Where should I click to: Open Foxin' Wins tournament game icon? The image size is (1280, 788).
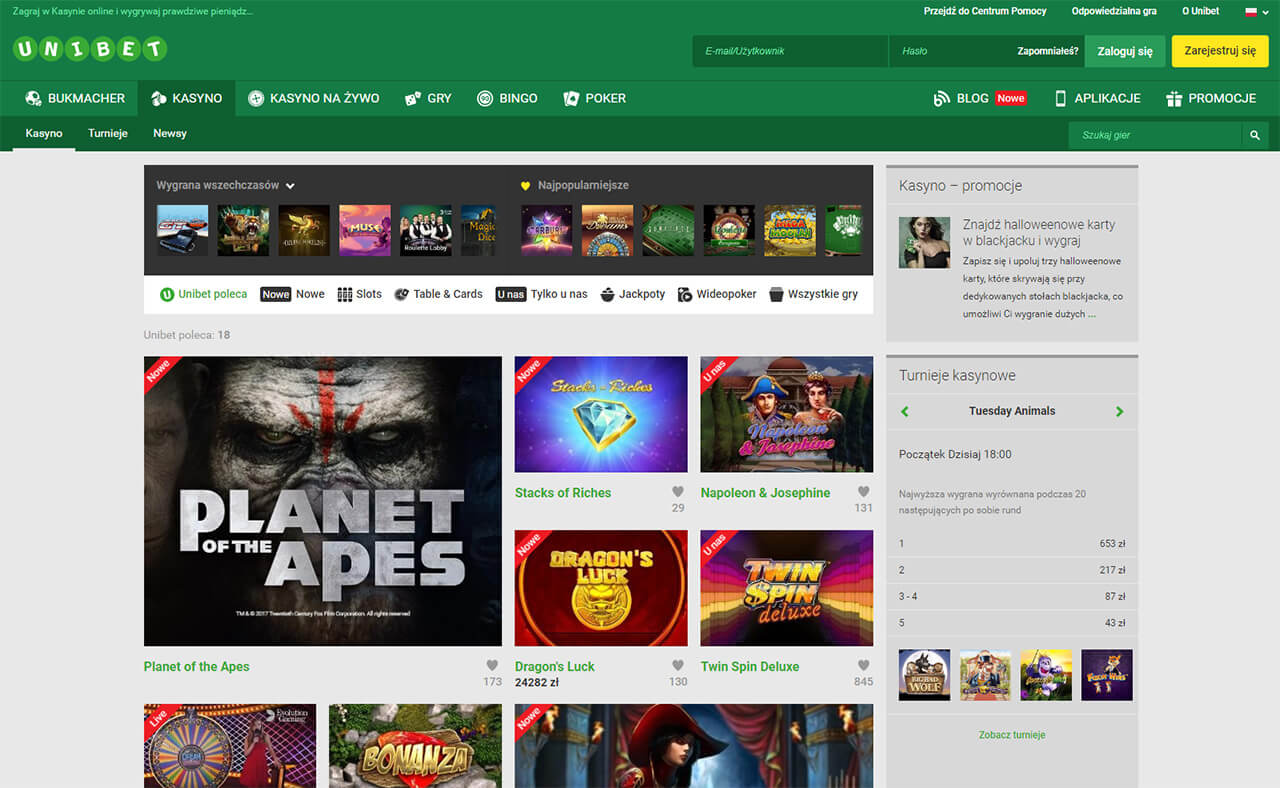pos(1107,675)
